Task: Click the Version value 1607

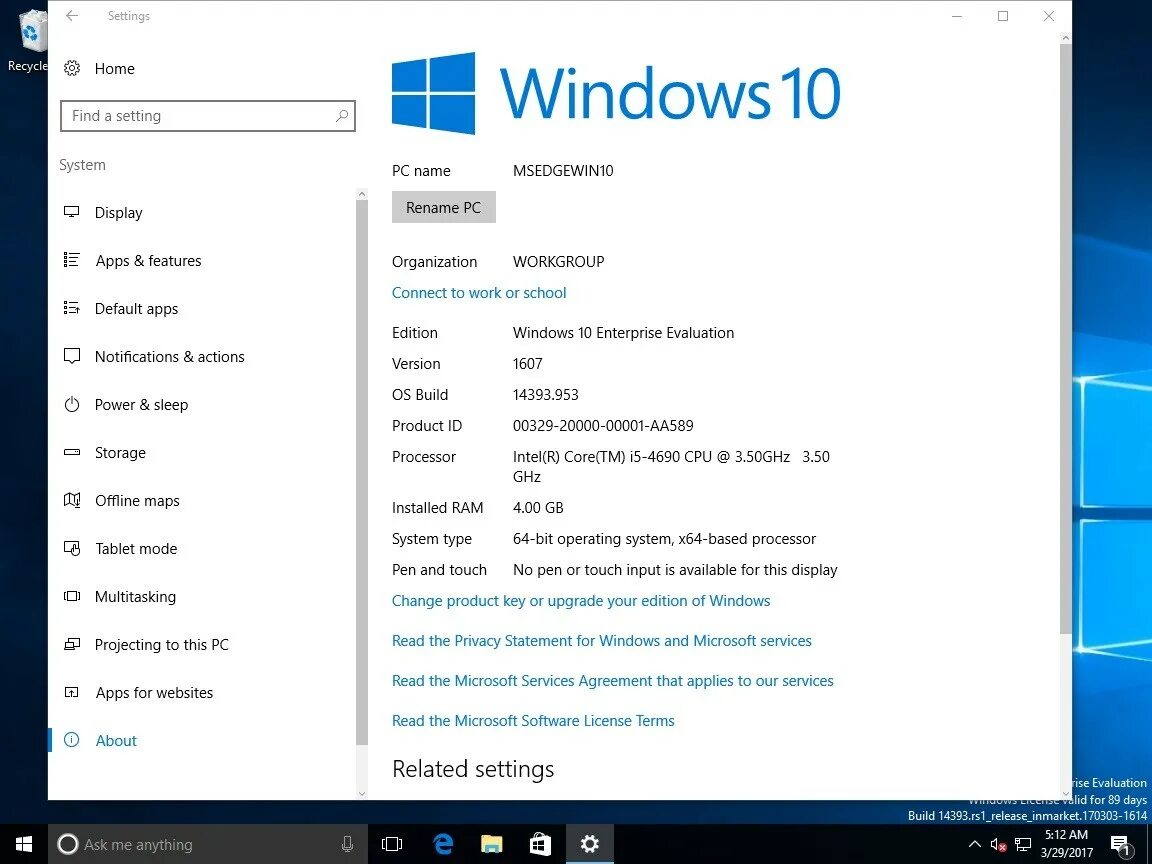Action: tap(528, 364)
